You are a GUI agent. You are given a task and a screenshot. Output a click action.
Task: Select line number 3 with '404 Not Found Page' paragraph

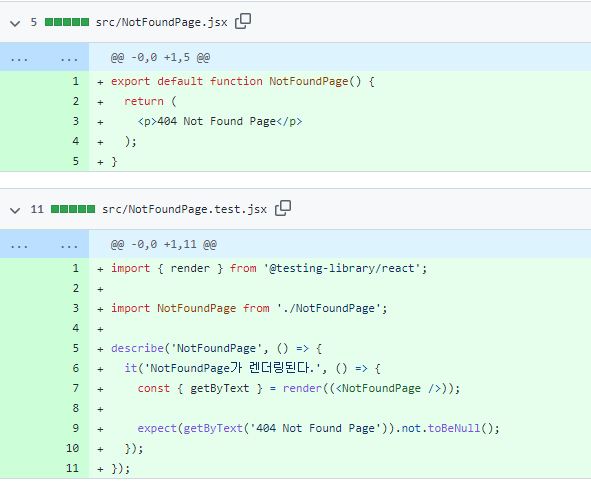[x=75, y=121]
